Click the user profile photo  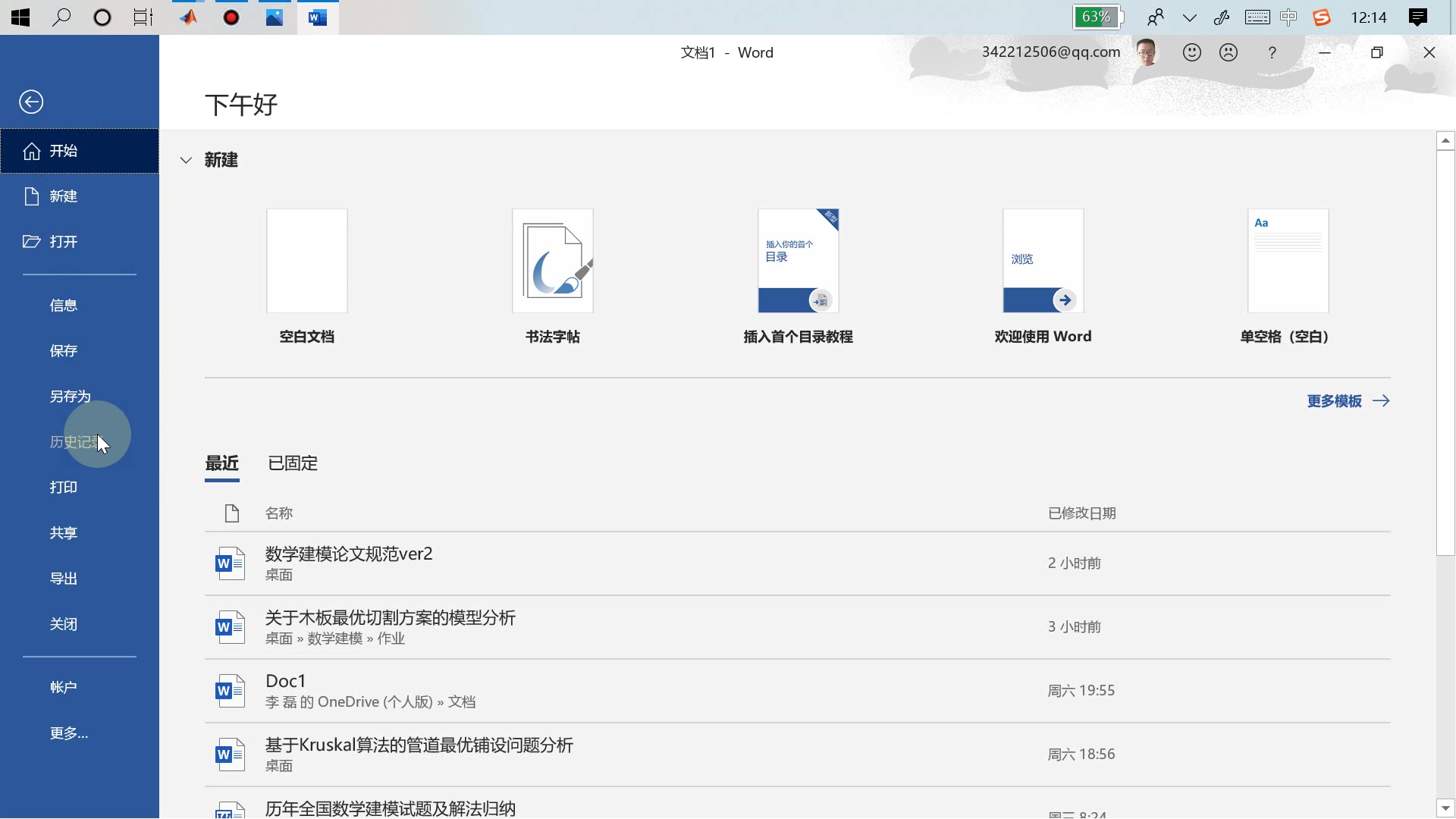coord(1147,52)
